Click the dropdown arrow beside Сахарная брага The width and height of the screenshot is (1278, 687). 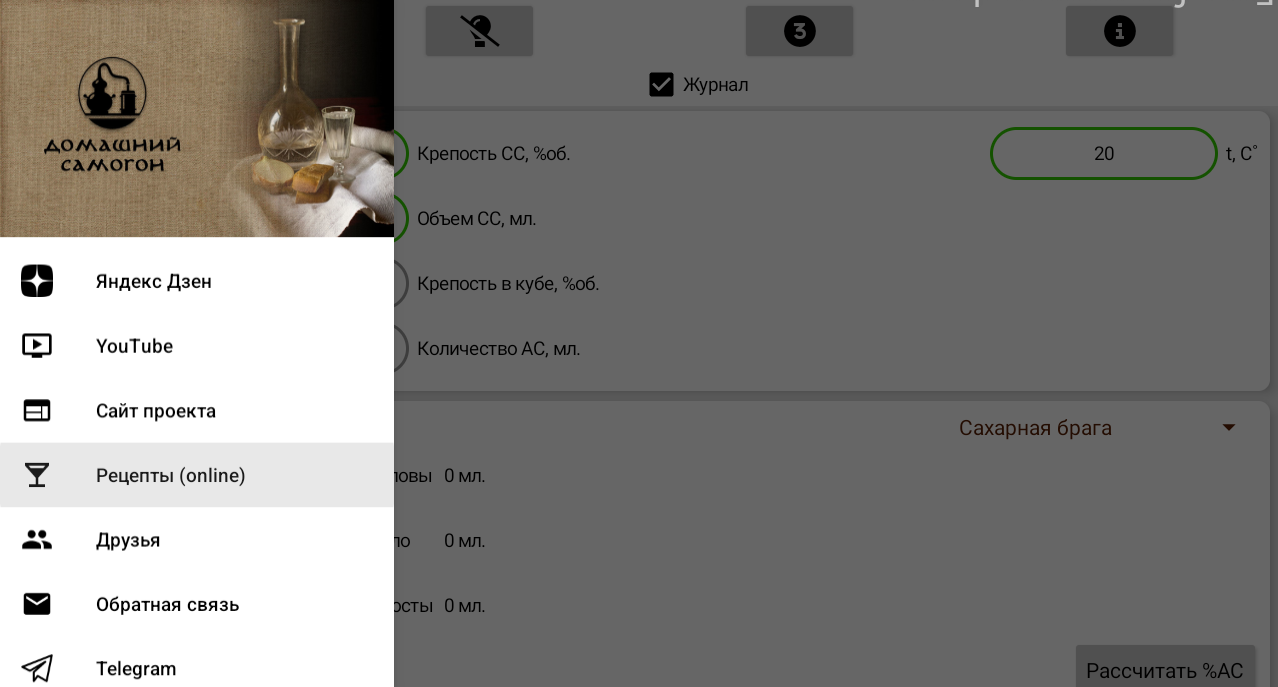[1229, 428]
